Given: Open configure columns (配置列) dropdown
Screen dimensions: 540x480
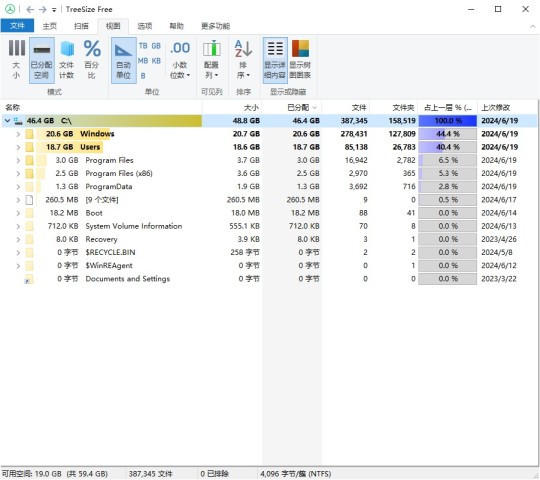Looking at the screenshot, I should [x=211, y=60].
